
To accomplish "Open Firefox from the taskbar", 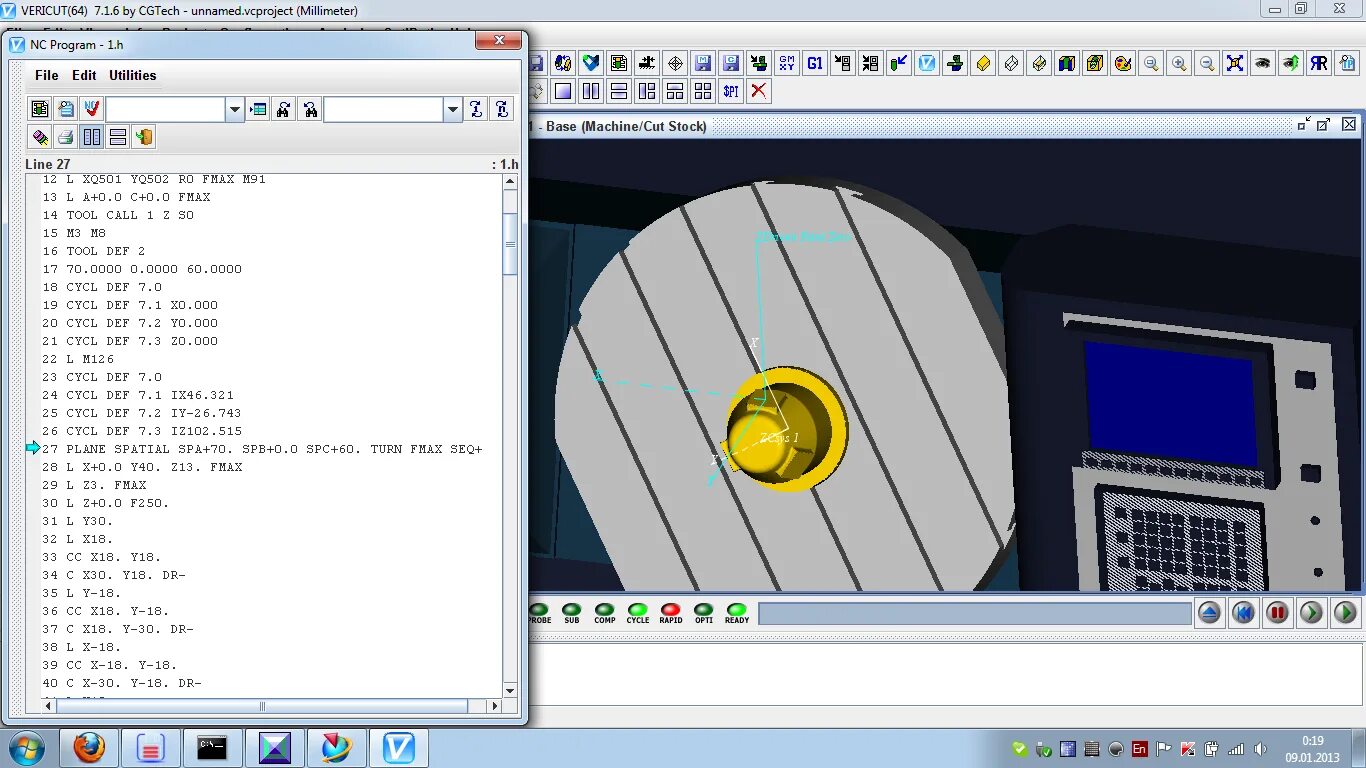I will pyautogui.click(x=89, y=748).
